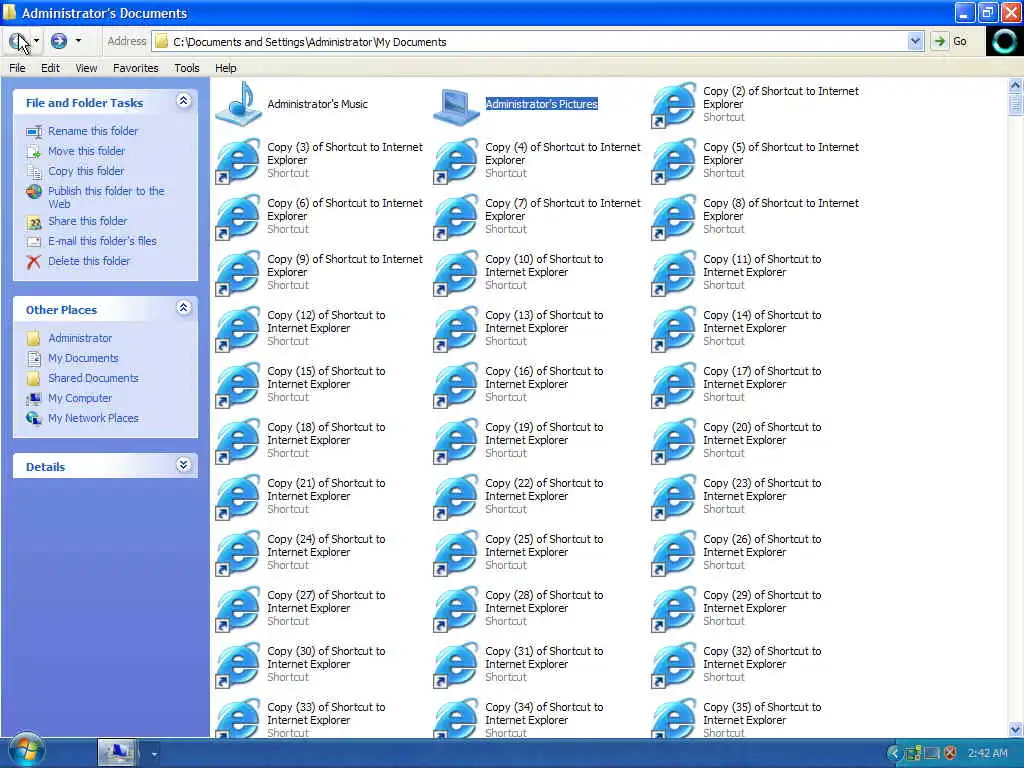This screenshot has width=1024, height=768.
Task: Select Copy (26) of Shortcut to Internet Explorer icon
Action: [674, 552]
